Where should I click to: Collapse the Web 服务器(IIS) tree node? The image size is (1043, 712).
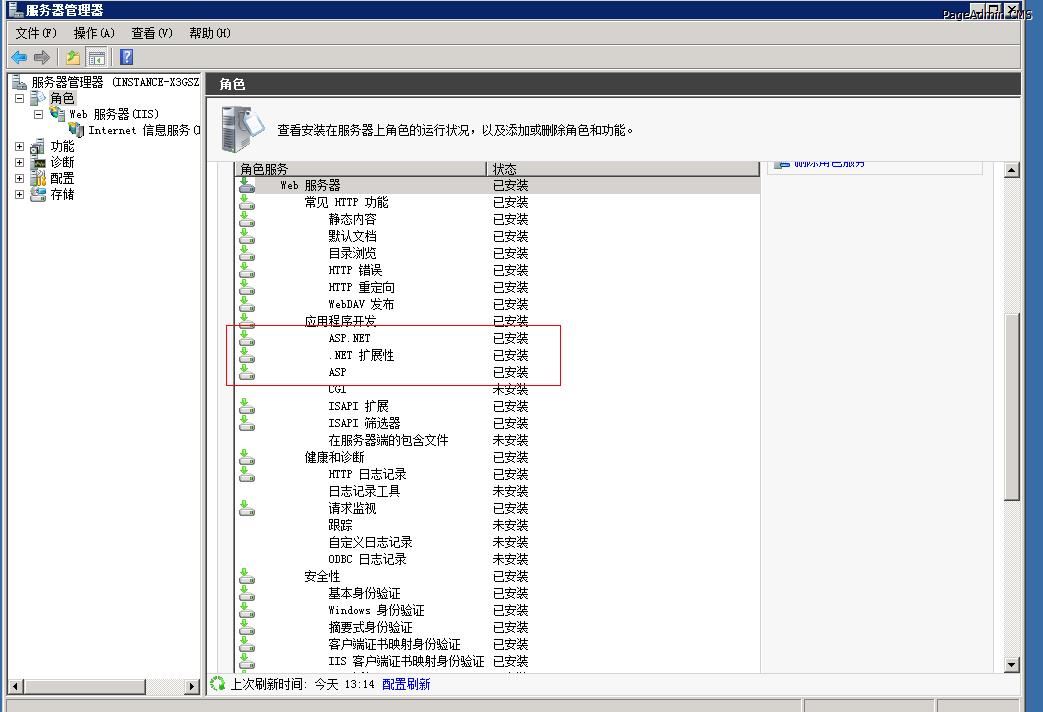tap(38, 114)
